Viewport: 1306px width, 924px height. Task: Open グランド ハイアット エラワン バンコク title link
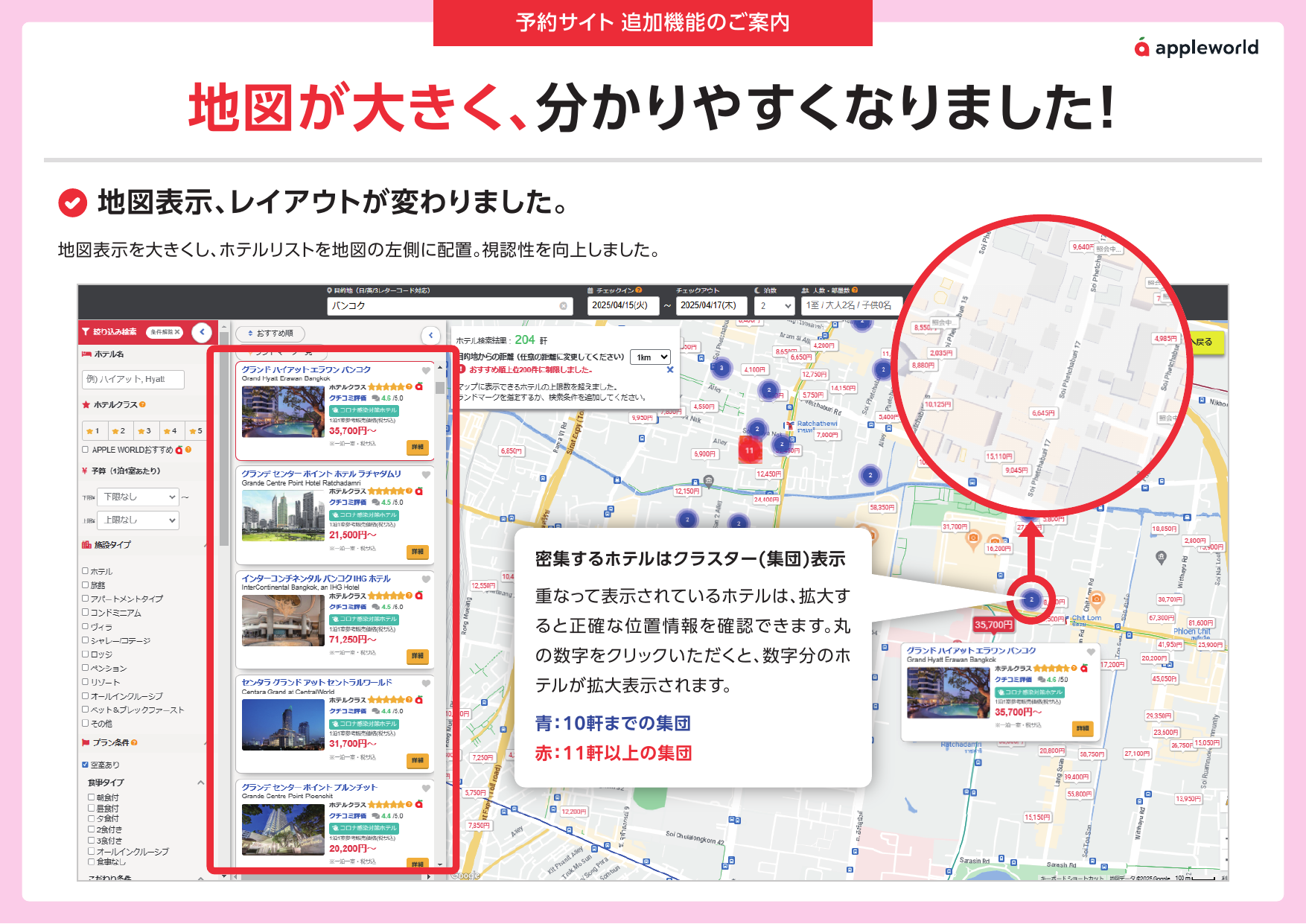[306, 370]
